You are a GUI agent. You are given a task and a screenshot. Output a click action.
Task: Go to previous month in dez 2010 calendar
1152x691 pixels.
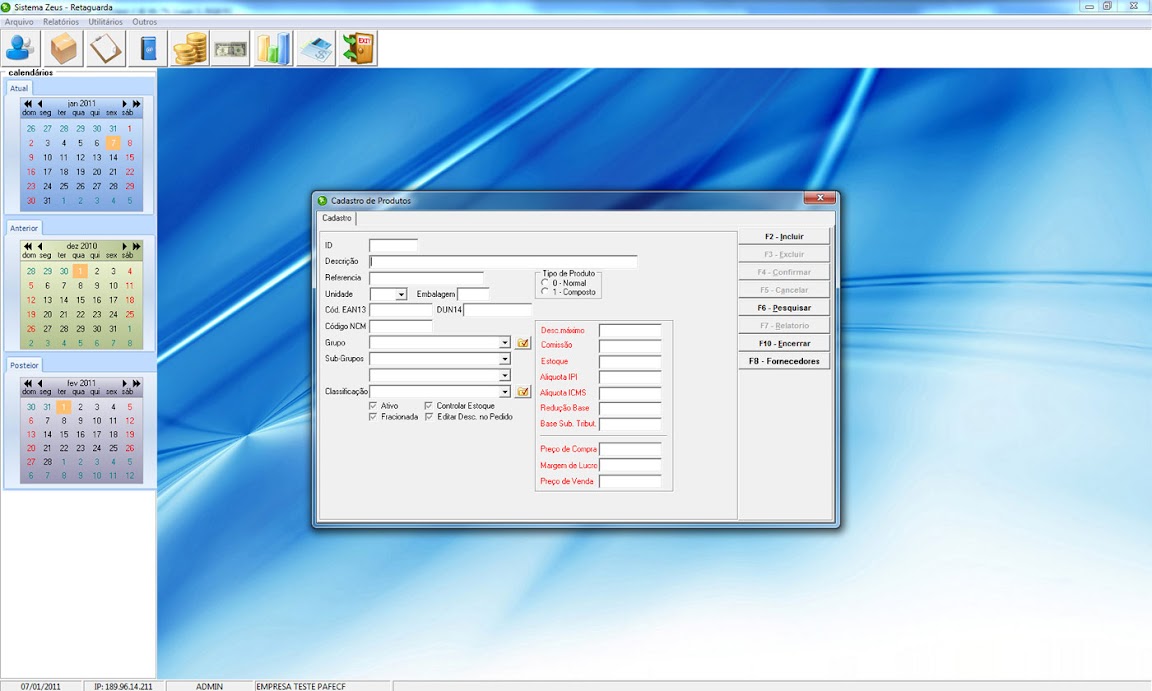(40, 246)
